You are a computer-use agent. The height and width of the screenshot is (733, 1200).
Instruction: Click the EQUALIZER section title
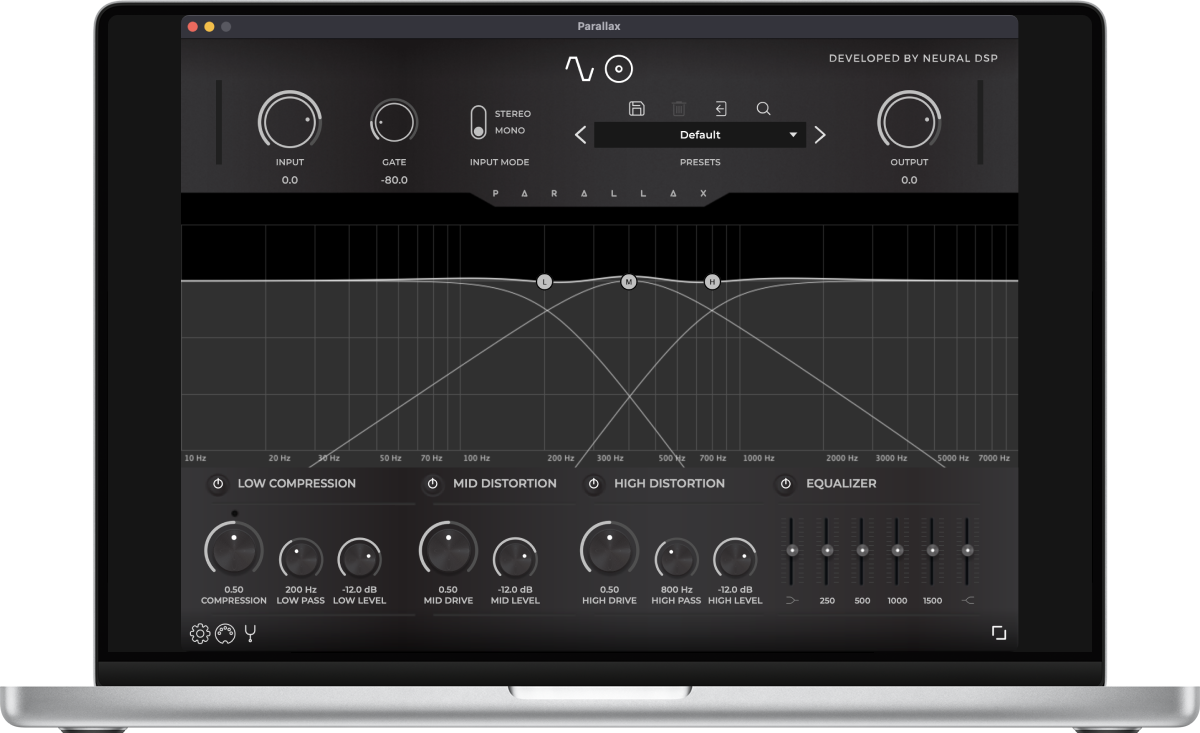pyautogui.click(x=841, y=483)
